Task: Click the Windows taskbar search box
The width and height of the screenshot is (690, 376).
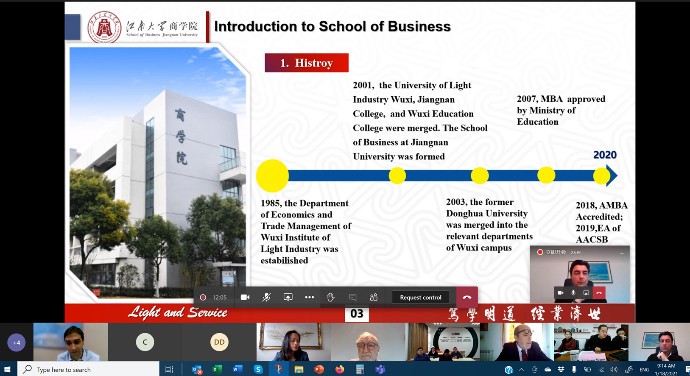Action: tap(88, 369)
